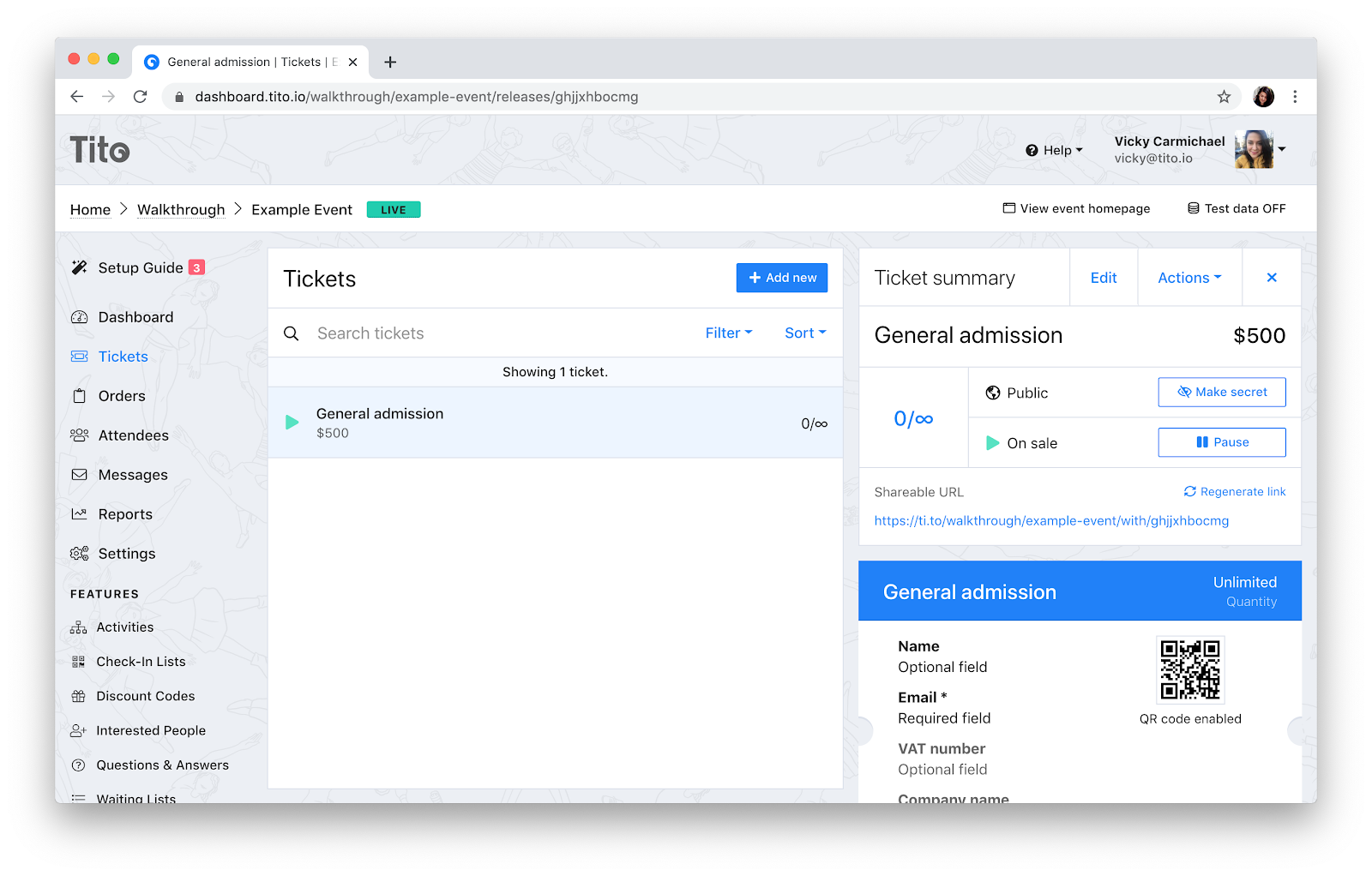Click the Attendees people icon

(80, 435)
